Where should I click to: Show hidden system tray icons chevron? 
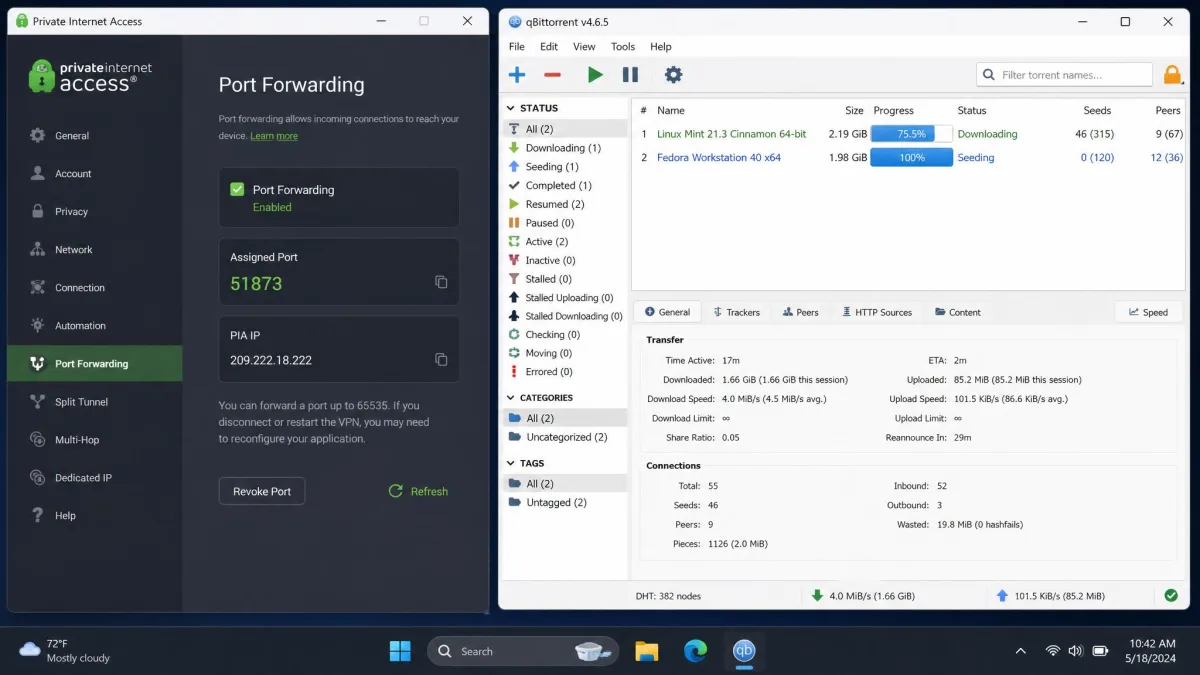(1020, 651)
